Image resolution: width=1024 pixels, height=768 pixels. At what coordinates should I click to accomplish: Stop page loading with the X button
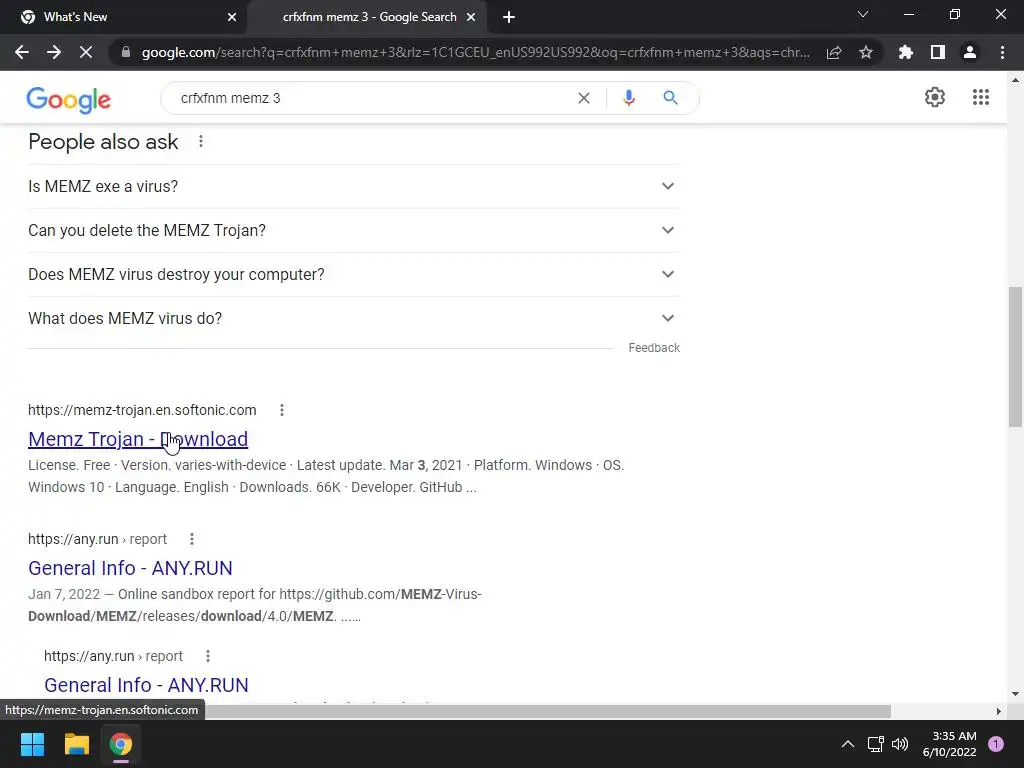coord(86,52)
